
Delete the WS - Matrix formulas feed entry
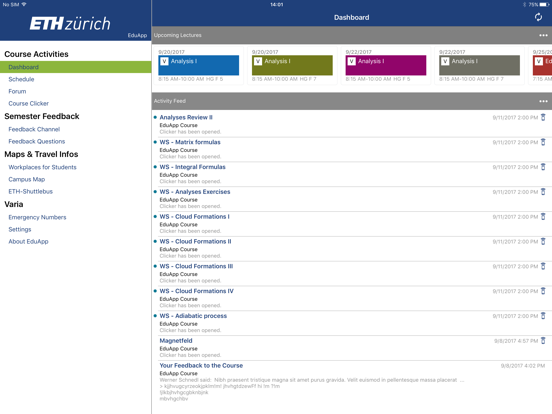click(543, 142)
